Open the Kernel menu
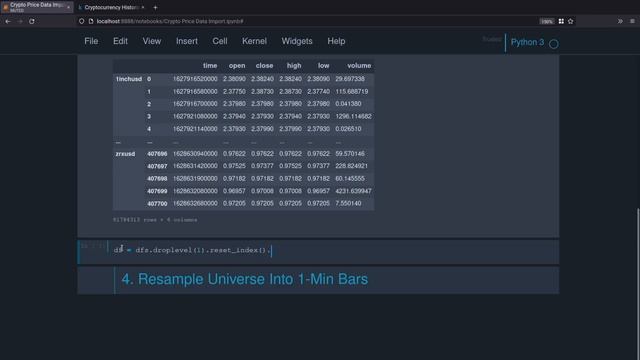The height and width of the screenshot is (360, 640). tap(254, 41)
